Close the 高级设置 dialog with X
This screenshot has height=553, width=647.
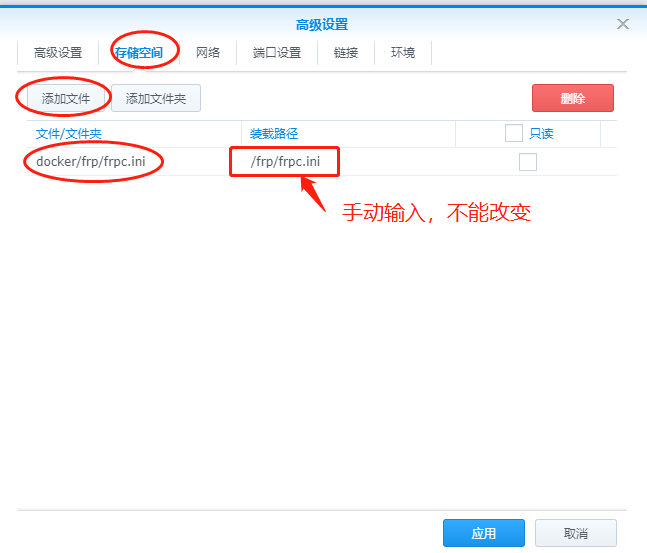(x=623, y=24)
